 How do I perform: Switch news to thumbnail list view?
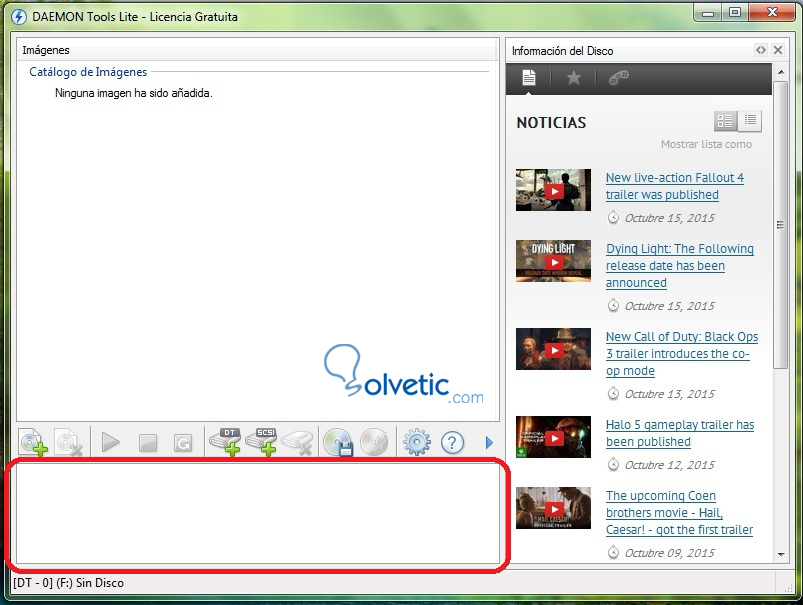coord(726,121)
